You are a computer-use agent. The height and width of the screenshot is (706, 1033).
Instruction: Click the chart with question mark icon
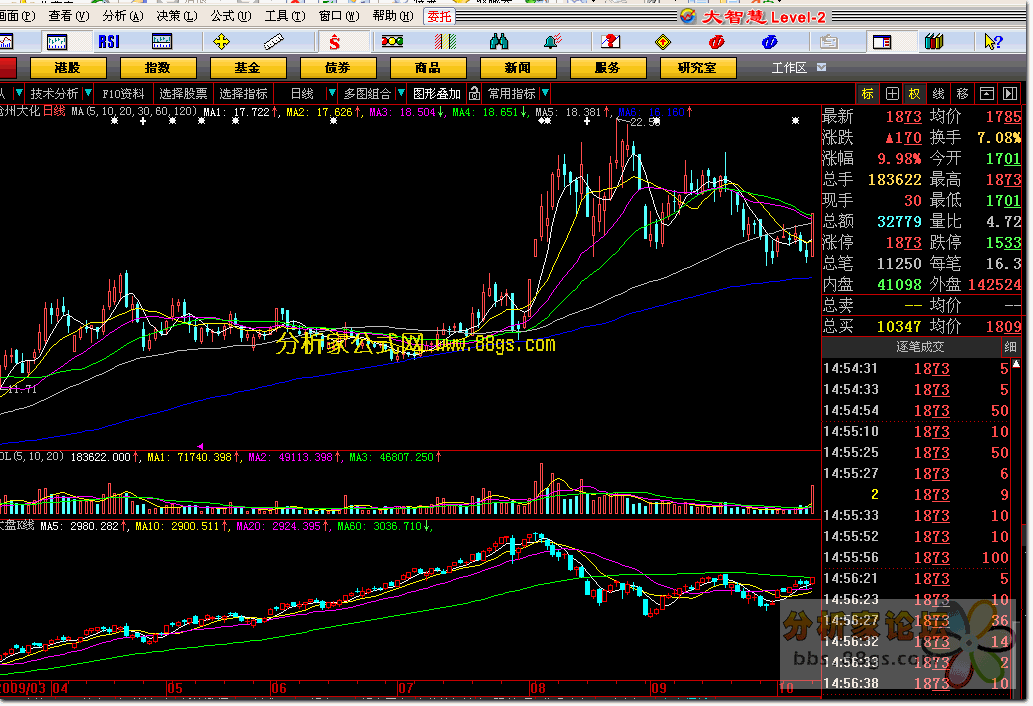[x=611, y=42]
